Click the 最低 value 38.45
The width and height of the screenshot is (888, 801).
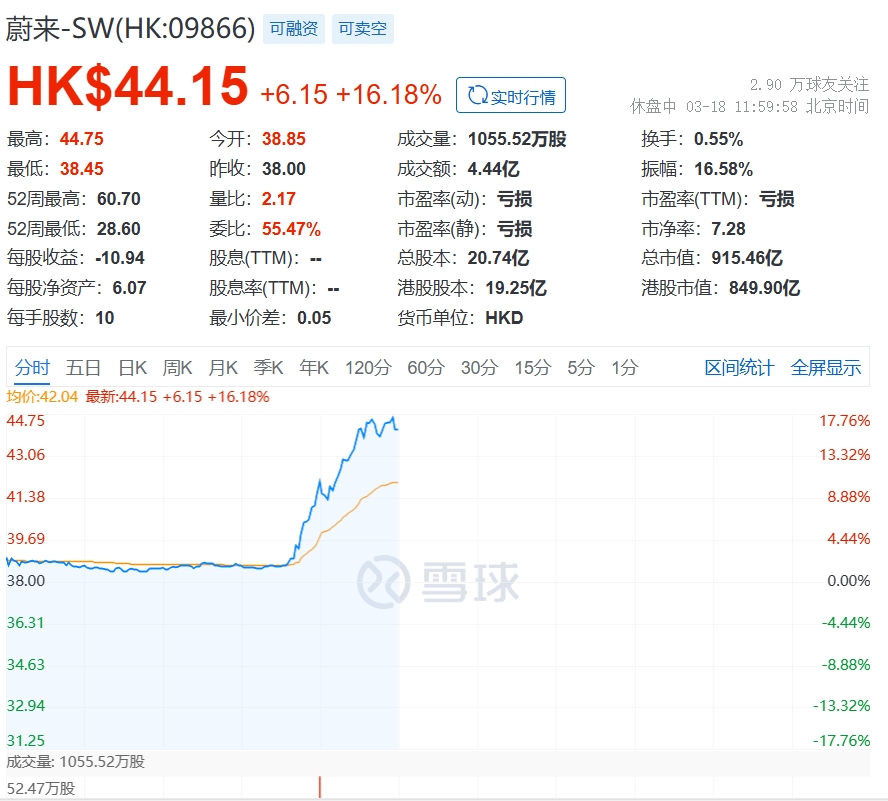coord(82,169)
